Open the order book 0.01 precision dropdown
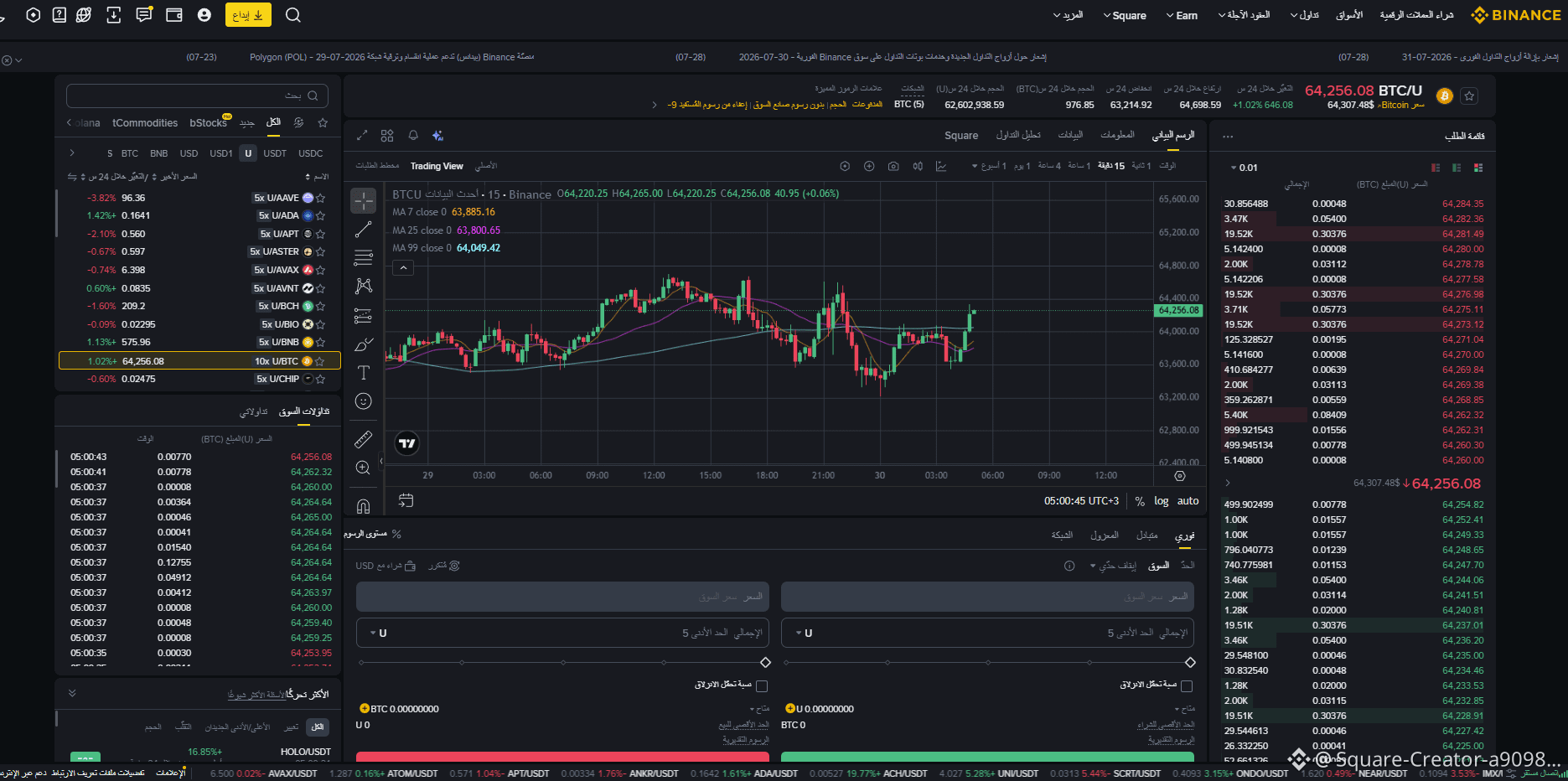This screenshot has width=1568, height=781. tap(1245, 168)
